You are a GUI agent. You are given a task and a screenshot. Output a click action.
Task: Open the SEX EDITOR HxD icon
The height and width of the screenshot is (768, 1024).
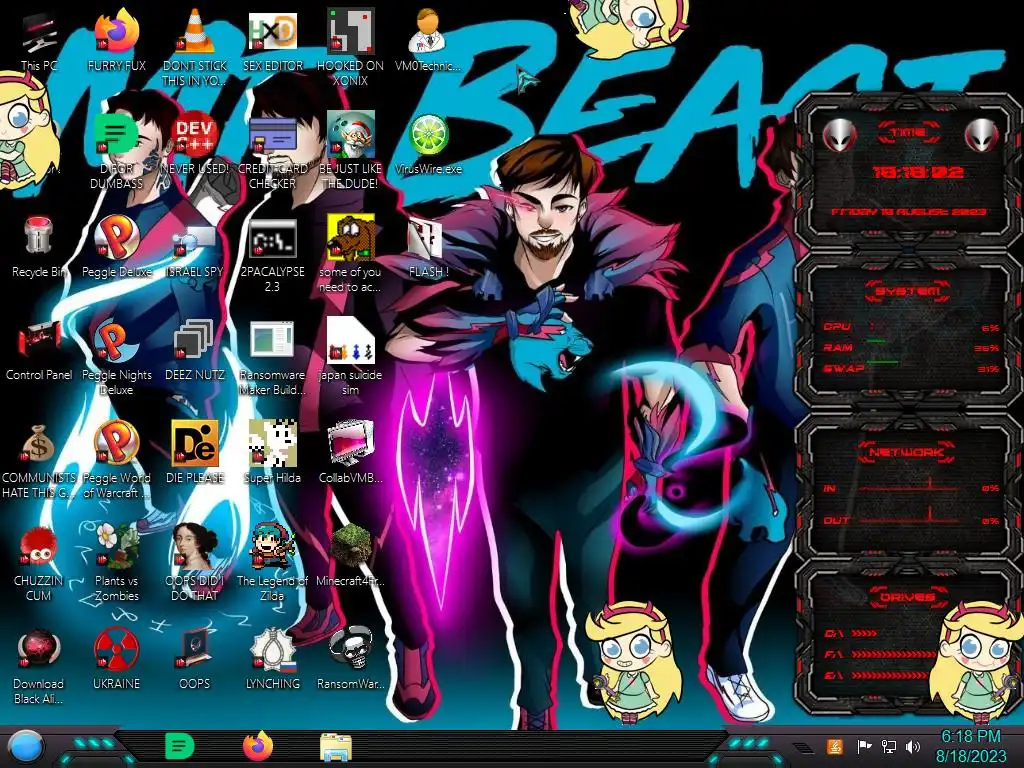click(x=272, y=33)
